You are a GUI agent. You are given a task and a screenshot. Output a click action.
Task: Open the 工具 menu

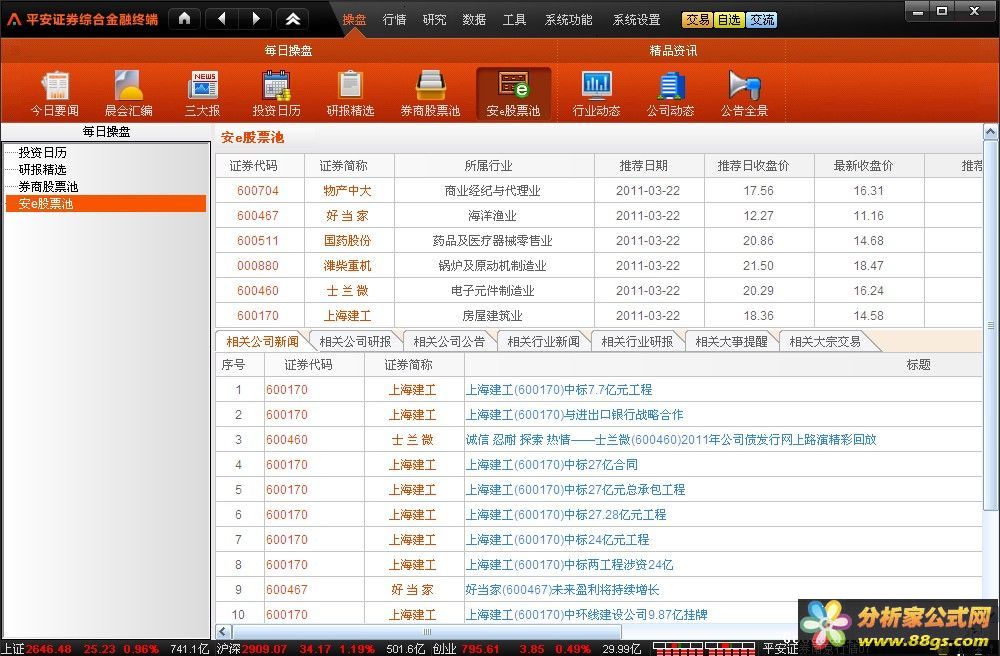pyautogui.click(x=514, y=20)
